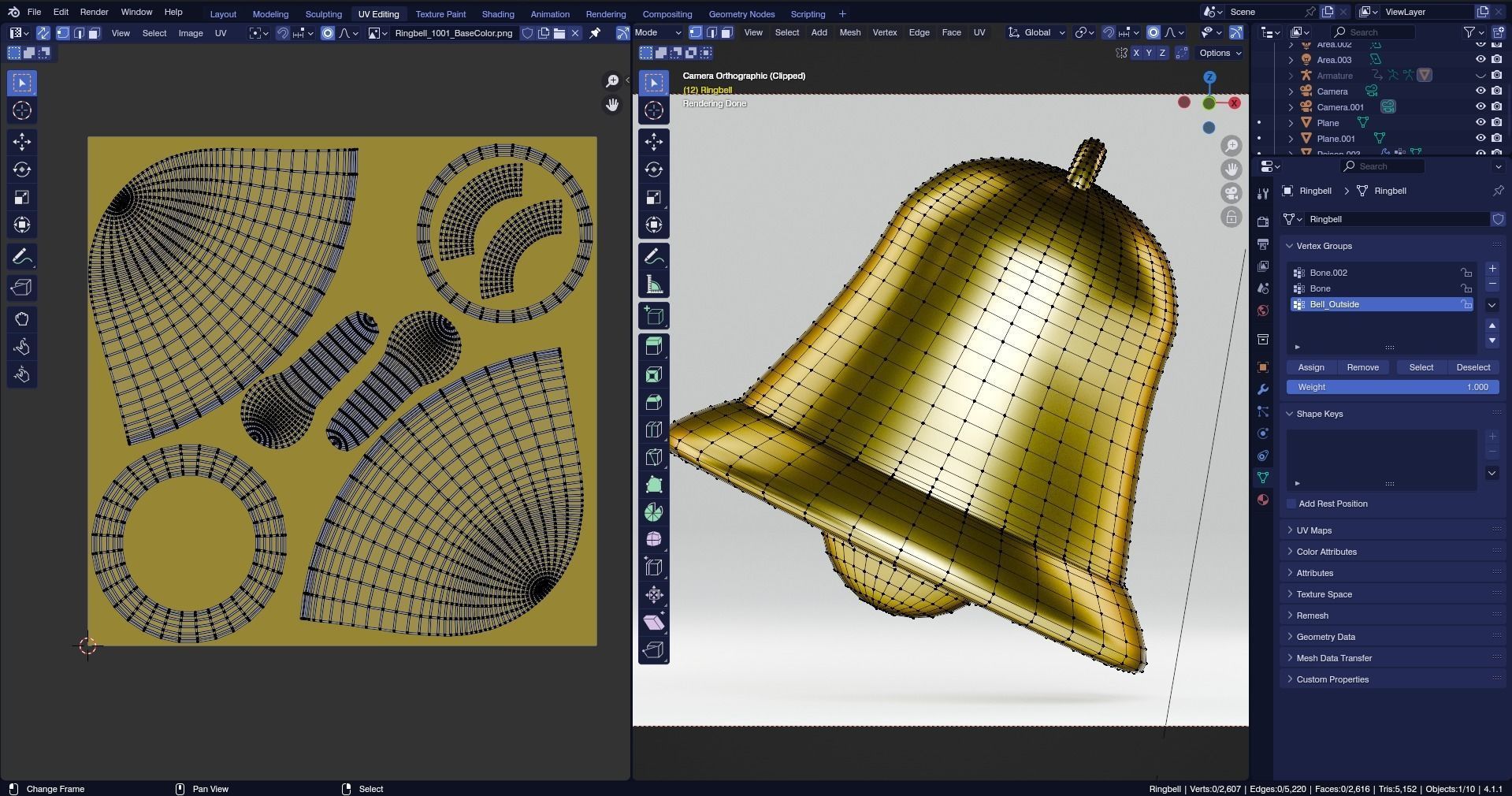Image resolution: width=1512 pixels, height=796 pixels.
Task: Toggle the lock on the Bone.002 vertex group
Action: (1466, 273)
